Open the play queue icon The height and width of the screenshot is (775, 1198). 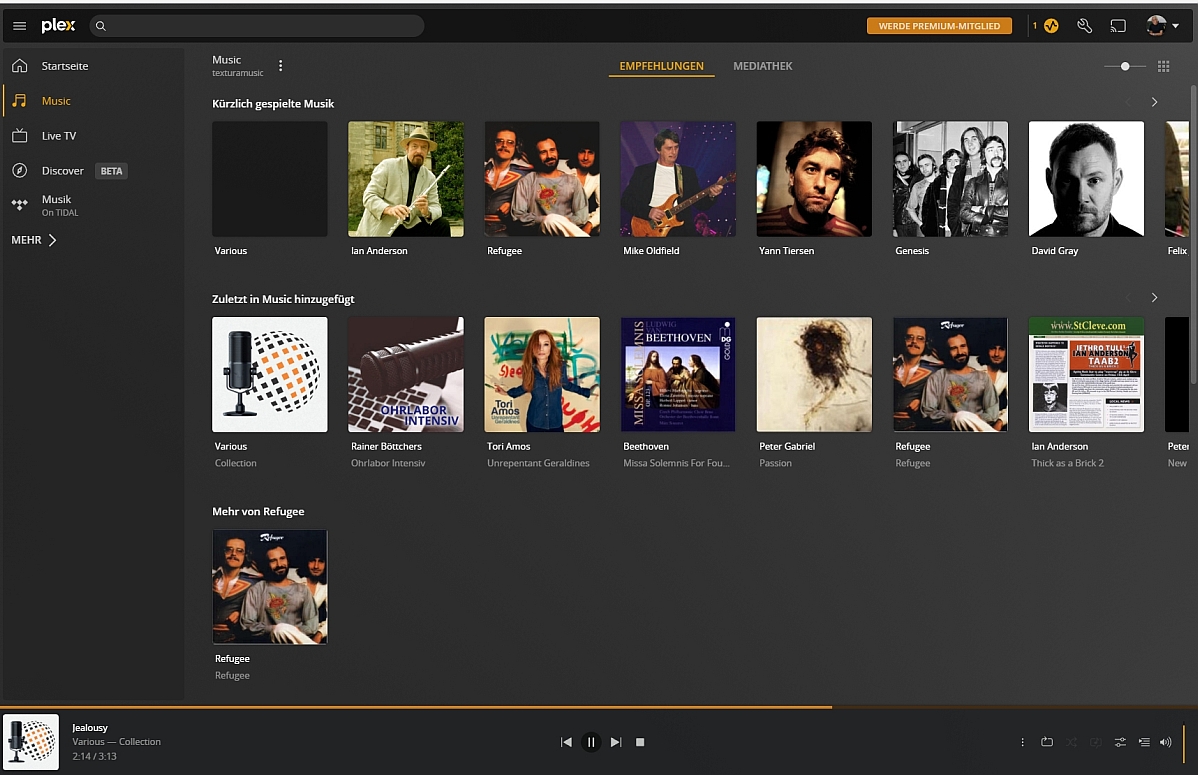(x=1143, y=742)
